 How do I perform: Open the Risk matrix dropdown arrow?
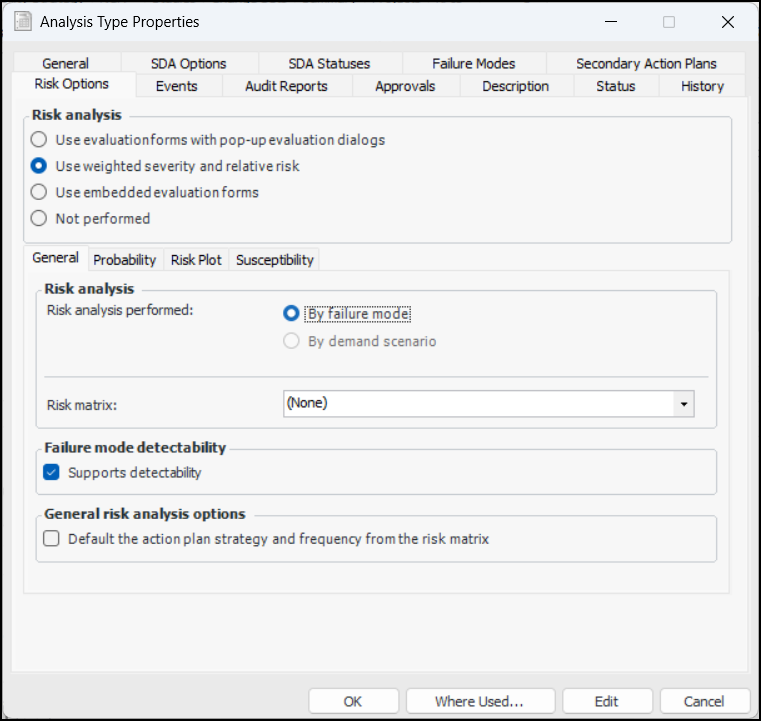(x=683, y=404)
